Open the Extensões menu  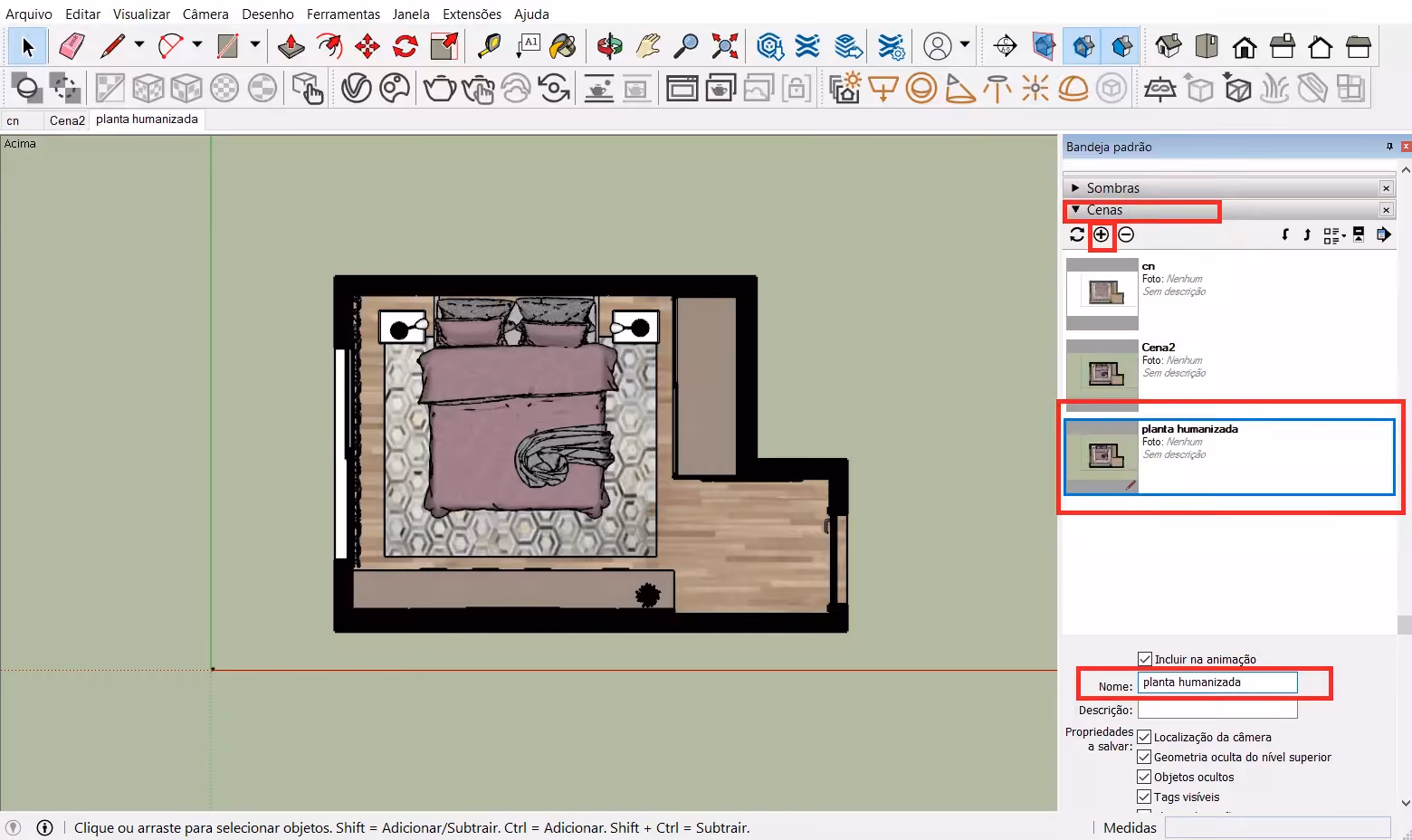(472, 14)
